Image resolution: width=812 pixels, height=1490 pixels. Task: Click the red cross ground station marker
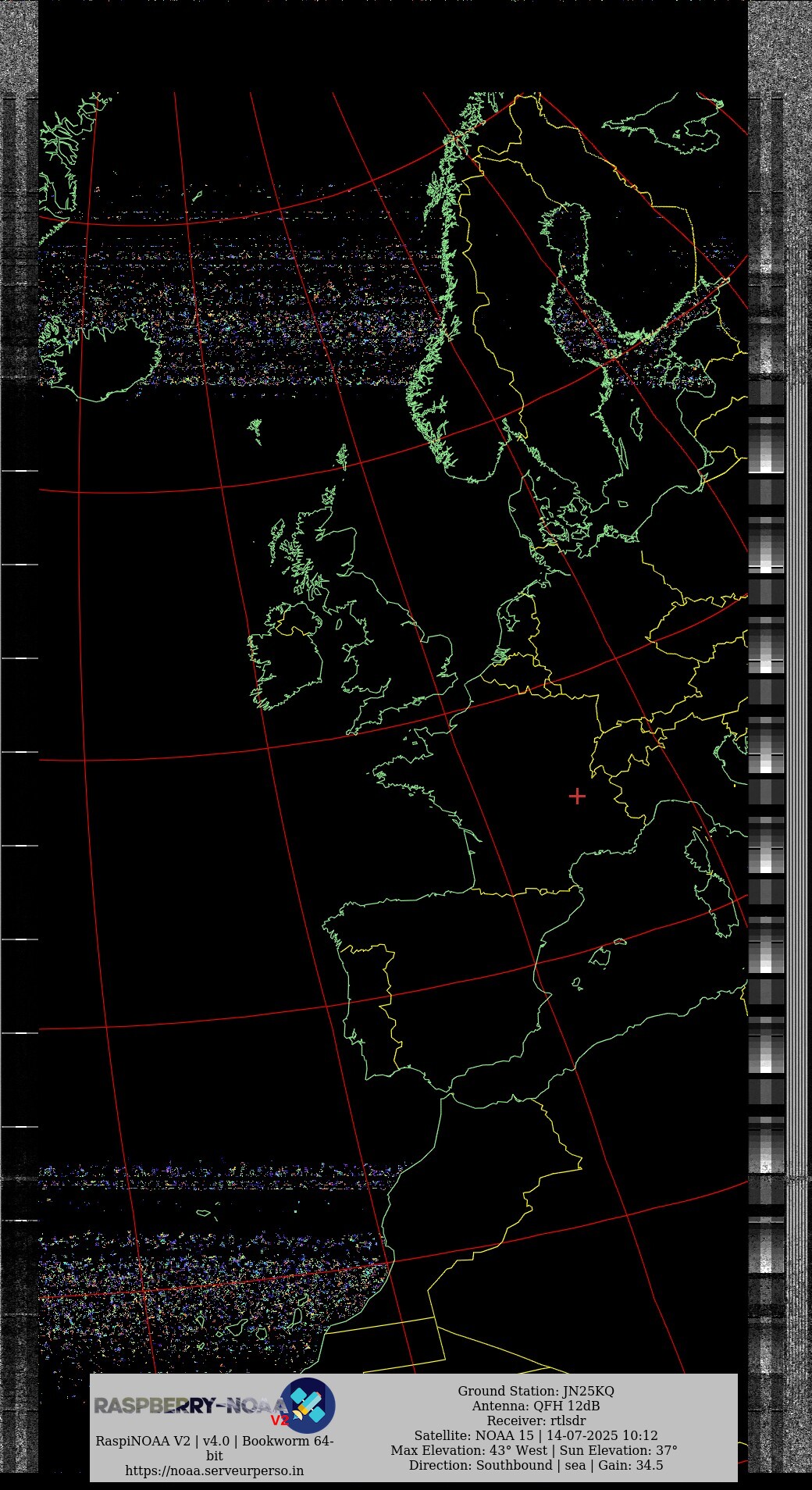(x=577, y=796)
